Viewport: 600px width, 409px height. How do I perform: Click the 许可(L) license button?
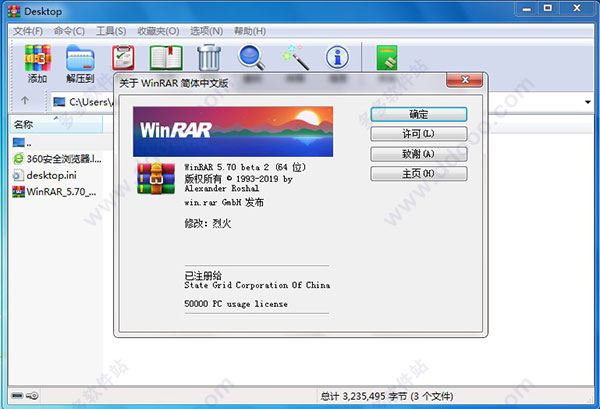tap(419, 134)
